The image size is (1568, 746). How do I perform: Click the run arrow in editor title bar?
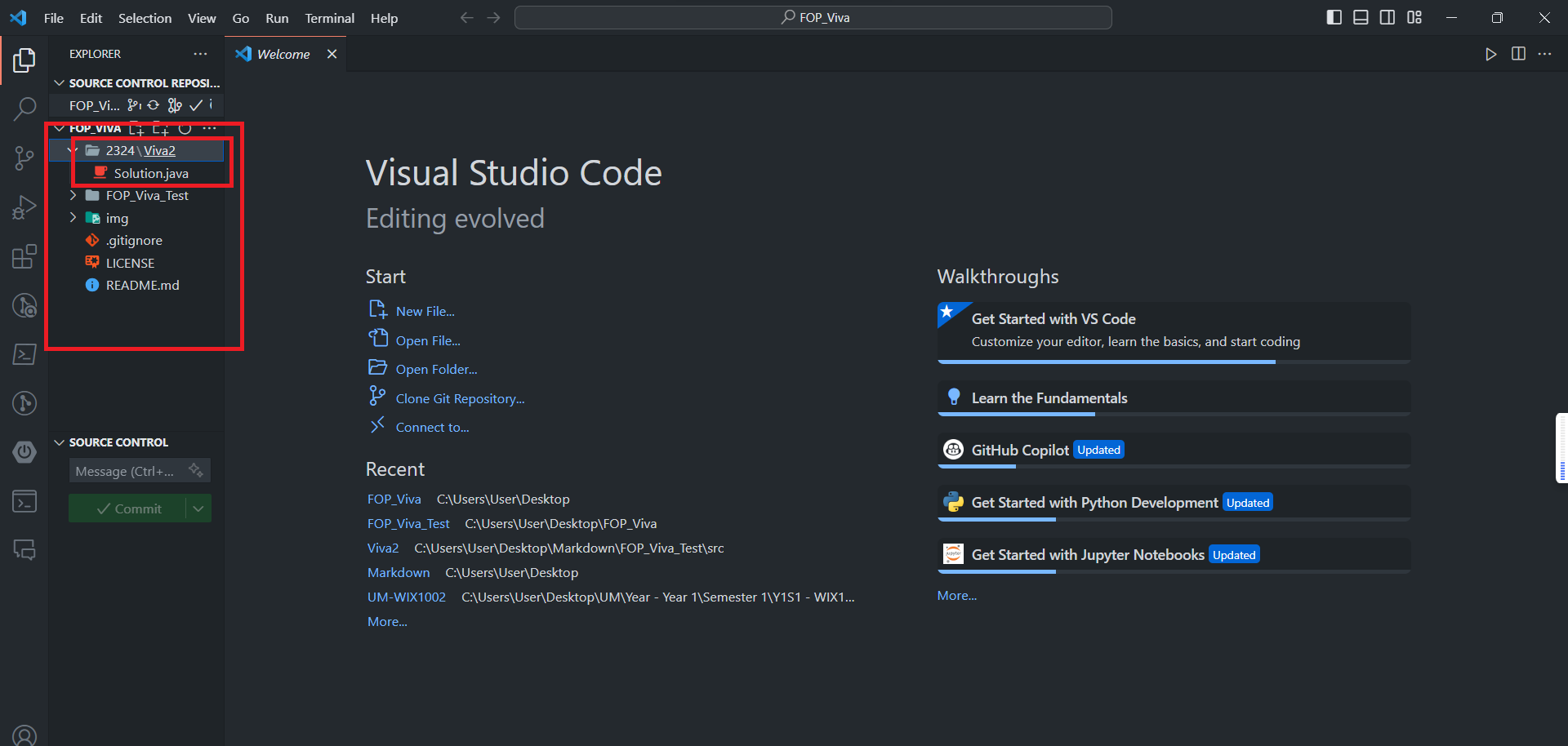1490,54
